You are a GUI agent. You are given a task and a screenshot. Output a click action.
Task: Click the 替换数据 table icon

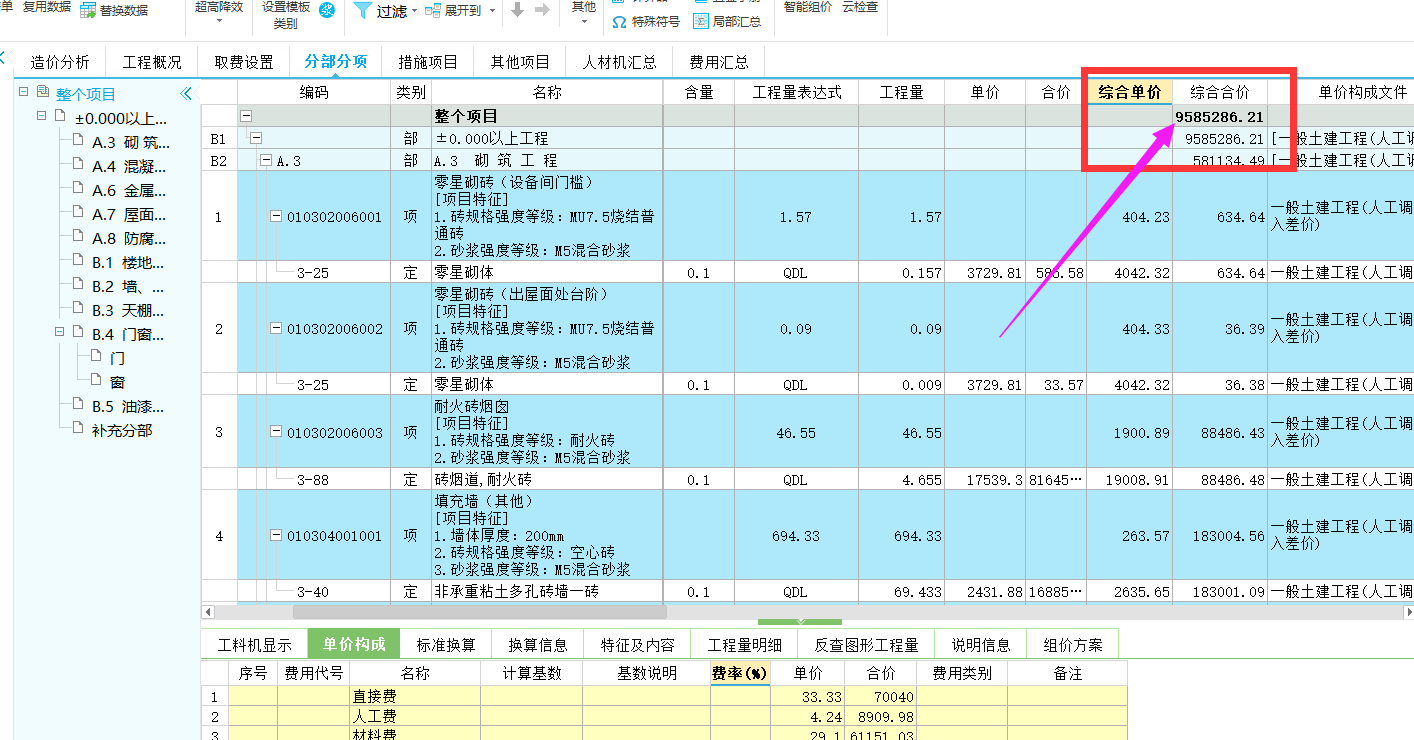click(87, 11)
